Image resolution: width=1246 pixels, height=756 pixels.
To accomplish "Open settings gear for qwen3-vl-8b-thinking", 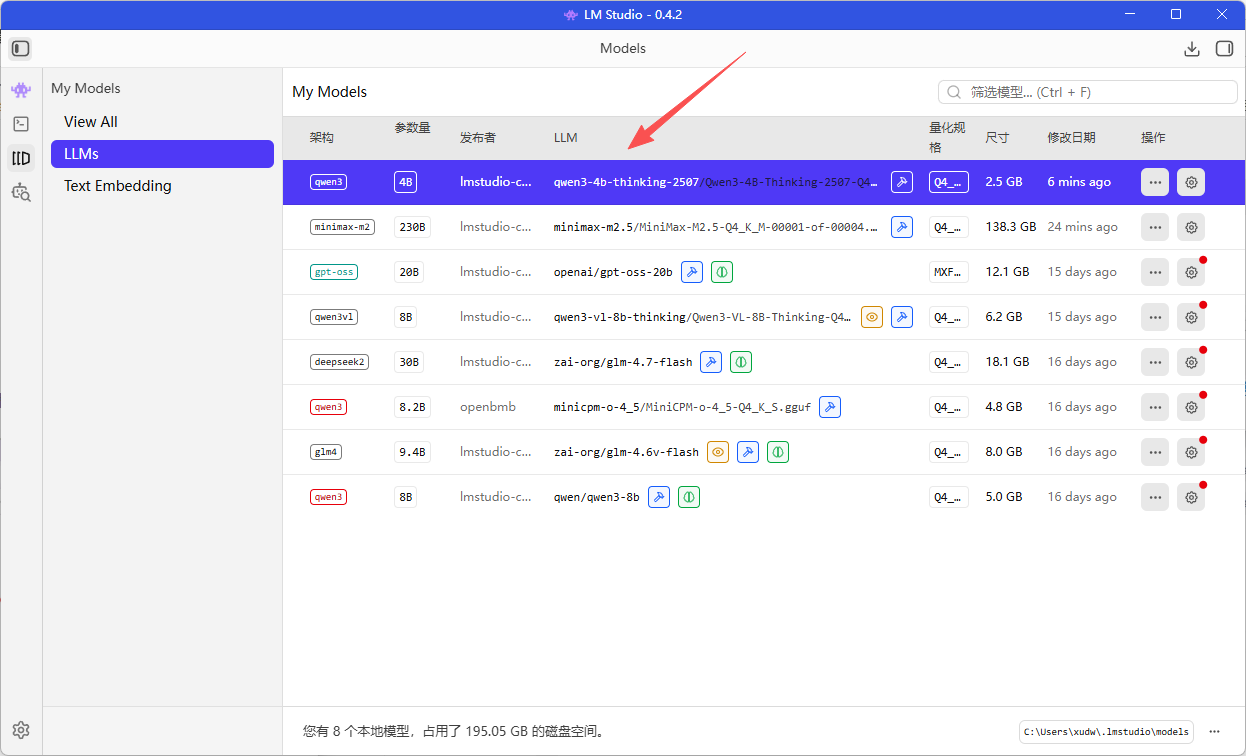I will 1191,317.
